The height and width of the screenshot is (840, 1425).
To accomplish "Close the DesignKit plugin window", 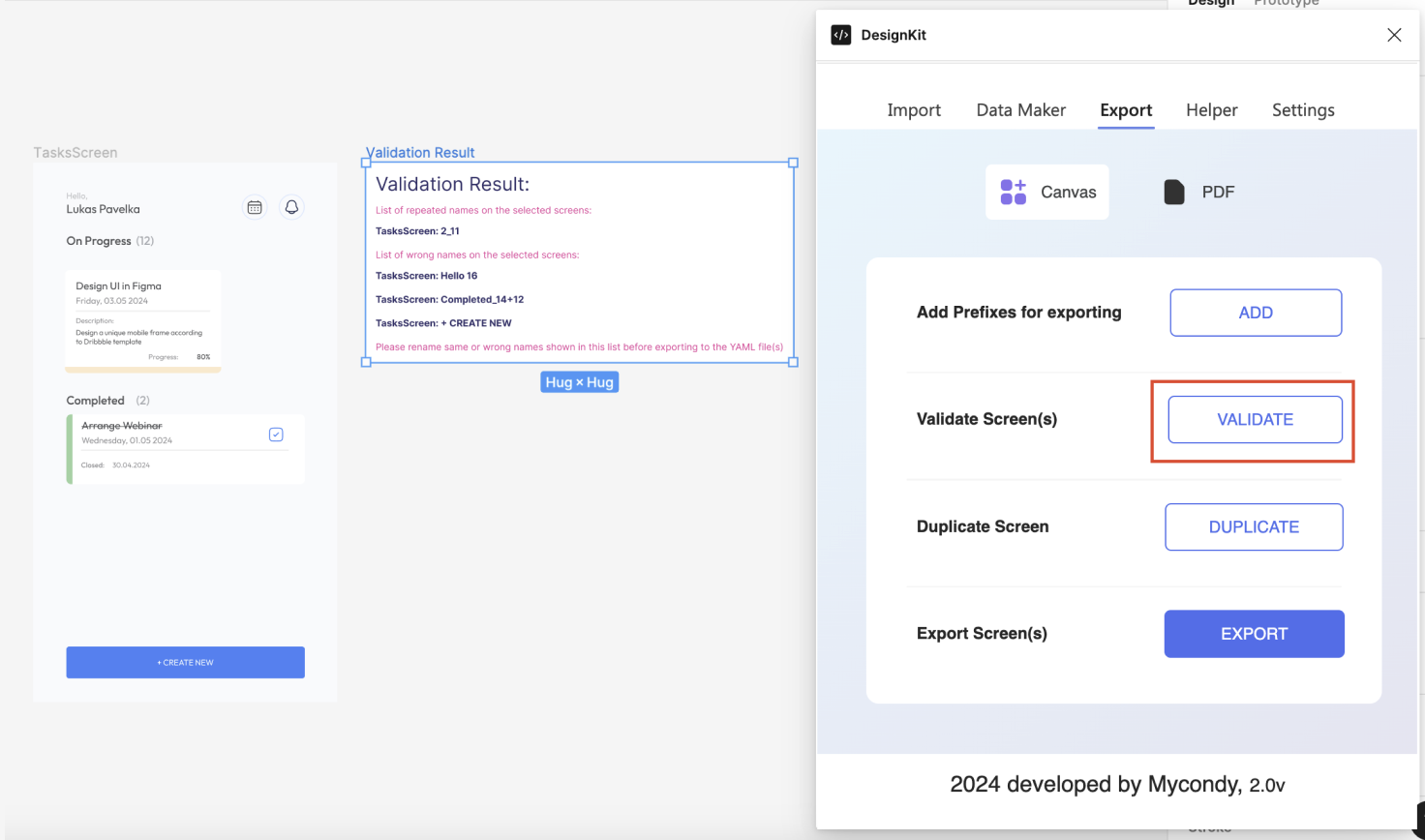I will 1394,35.
